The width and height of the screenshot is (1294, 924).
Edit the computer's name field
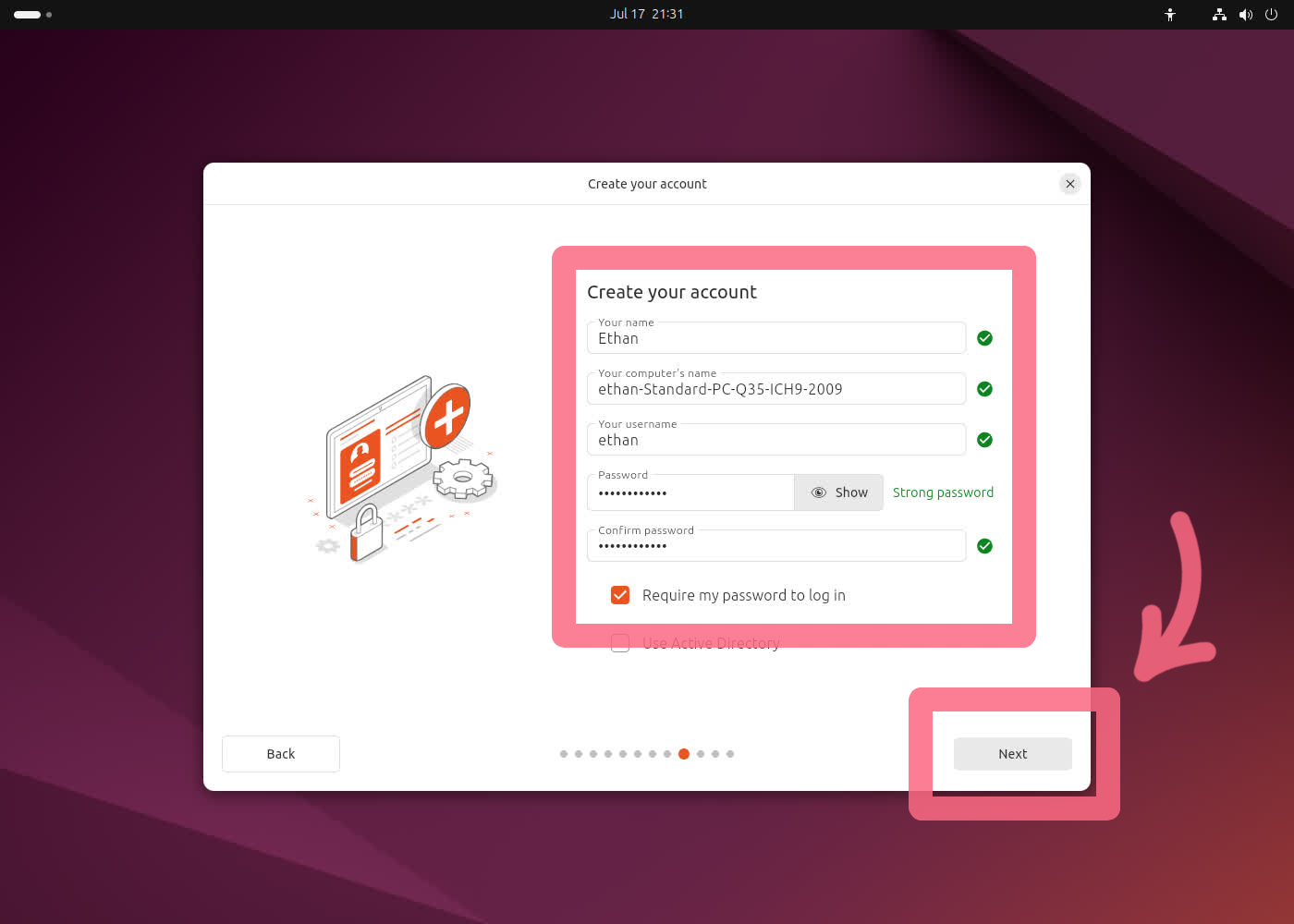pyautogui.click(x=776, y=390)
